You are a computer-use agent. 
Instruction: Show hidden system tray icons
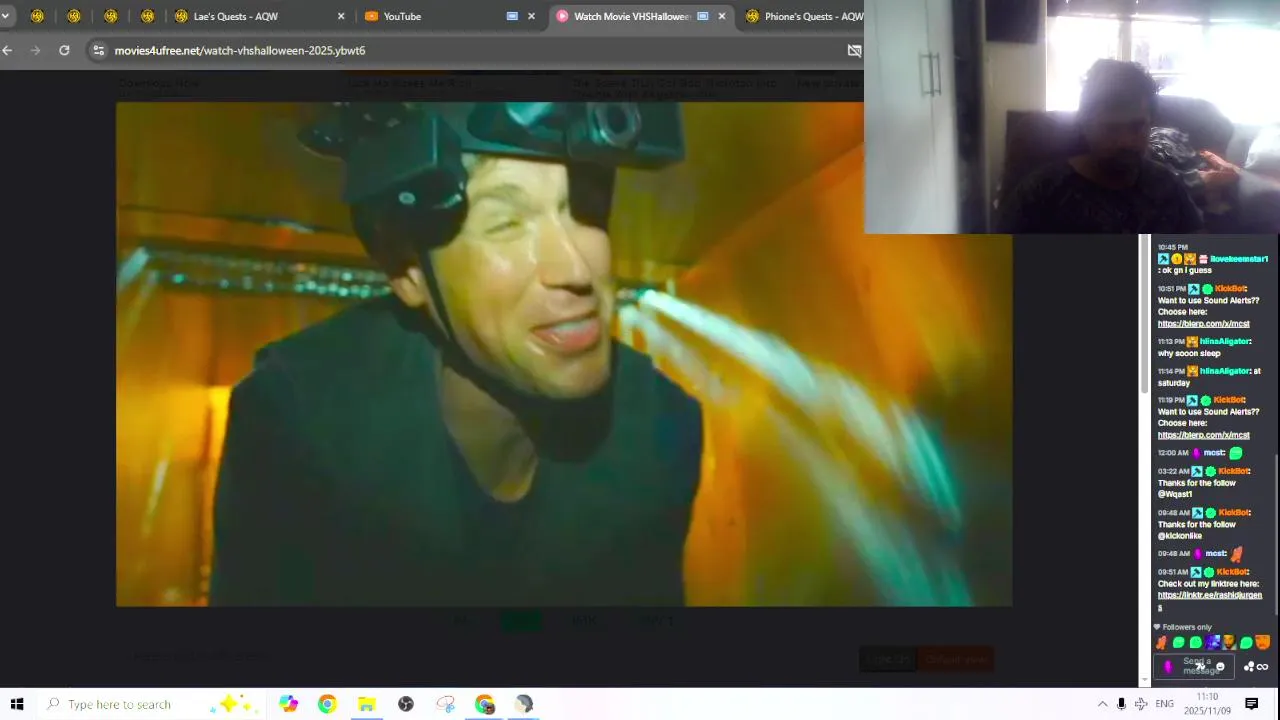1102,704
